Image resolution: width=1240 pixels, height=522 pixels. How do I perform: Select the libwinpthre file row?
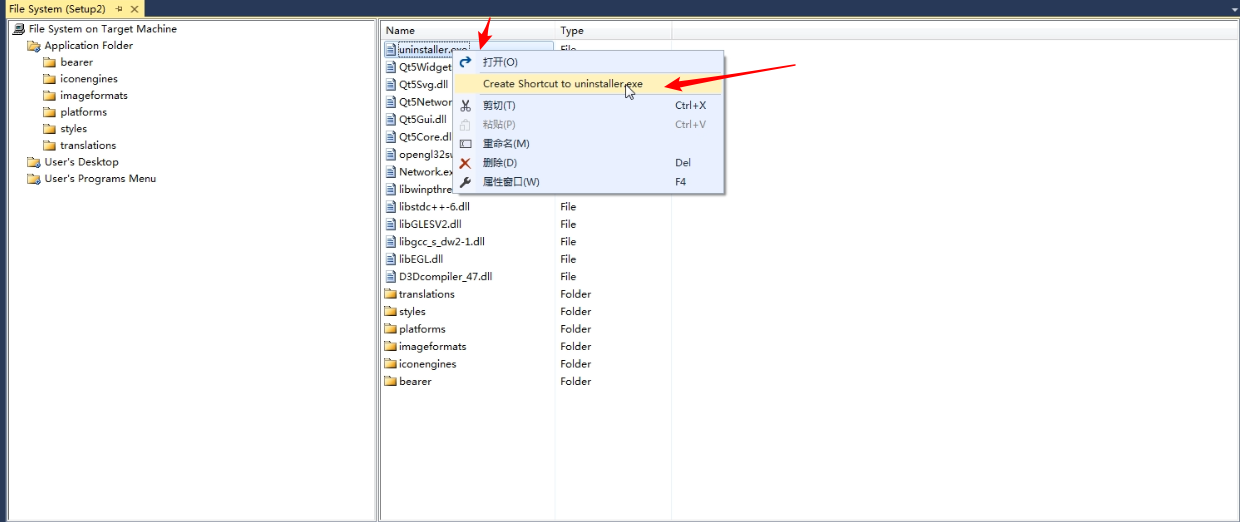coord(426,189)
